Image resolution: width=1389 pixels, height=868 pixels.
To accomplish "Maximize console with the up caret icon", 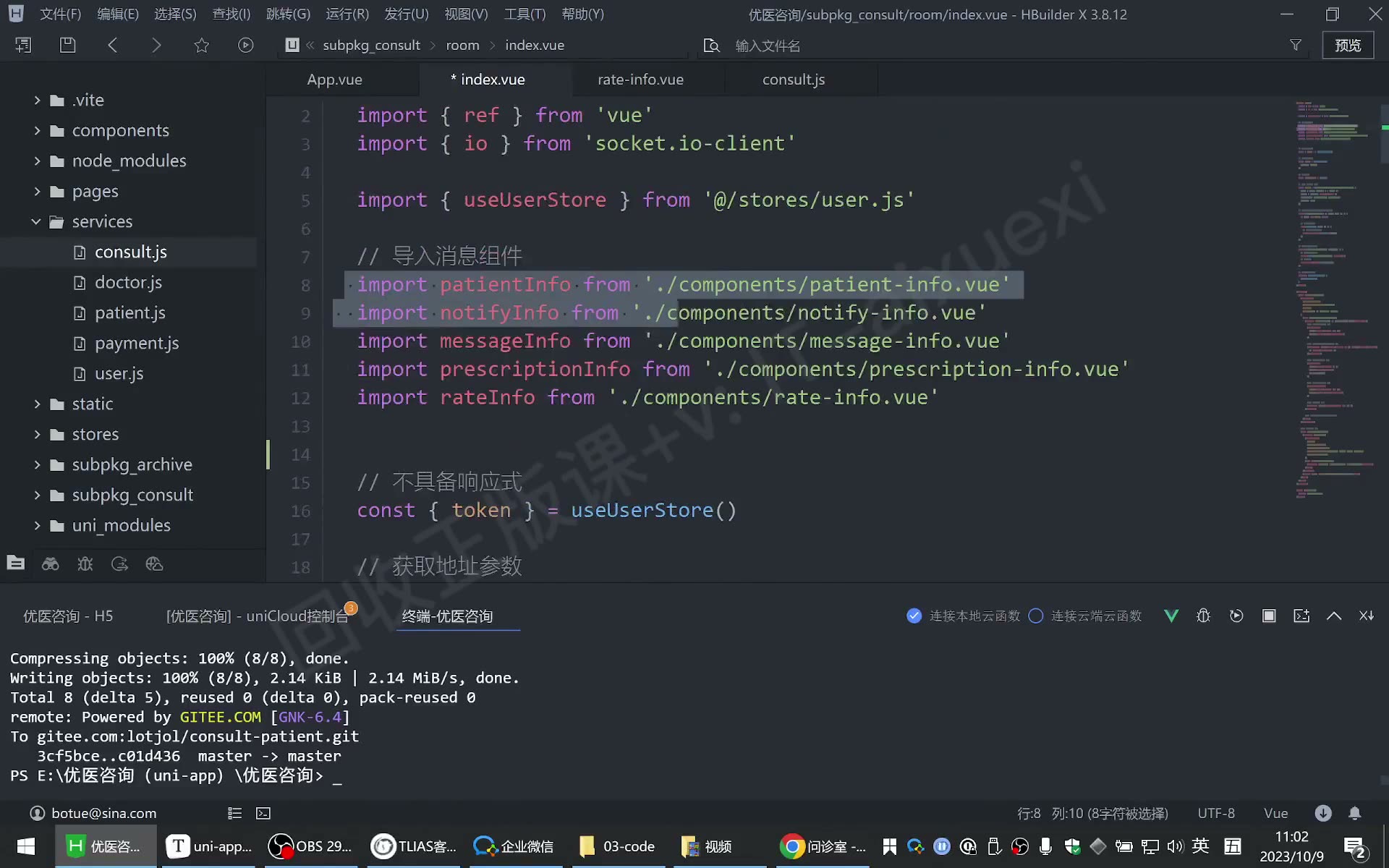I will [1334, 616].
